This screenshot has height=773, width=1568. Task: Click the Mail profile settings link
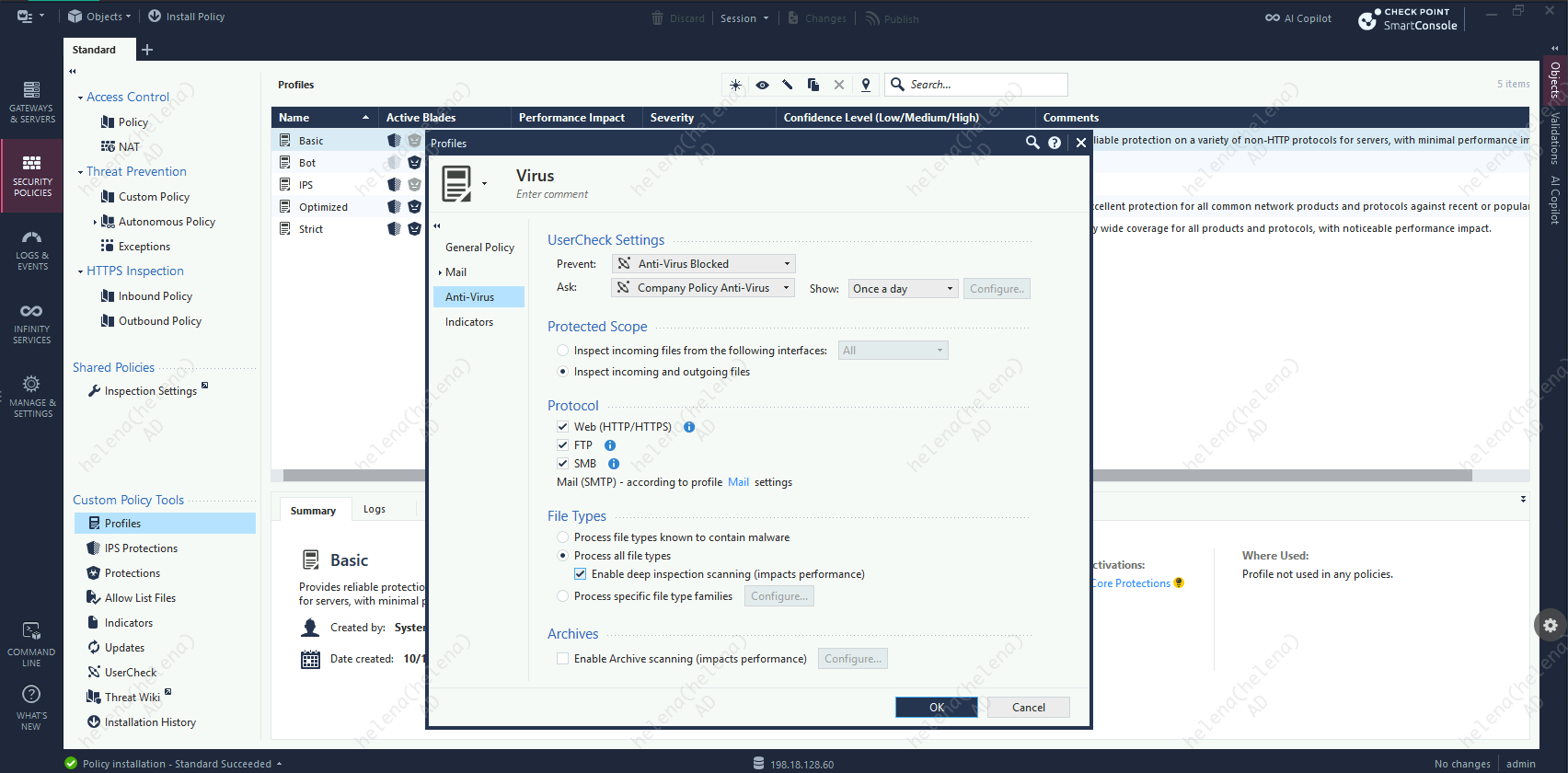coord(738,482)
